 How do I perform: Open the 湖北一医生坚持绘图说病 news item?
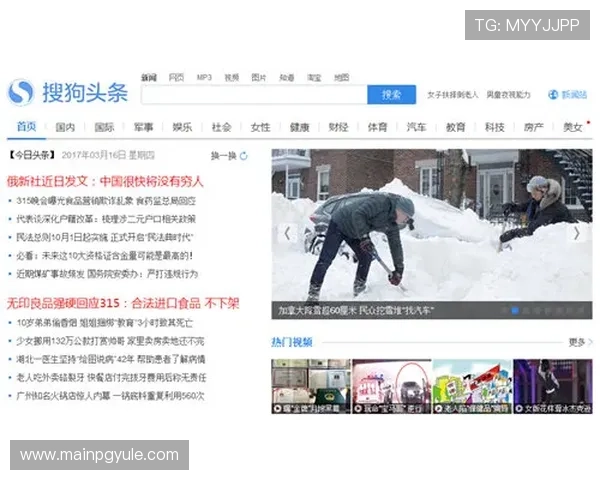click(x=111, y=359)
